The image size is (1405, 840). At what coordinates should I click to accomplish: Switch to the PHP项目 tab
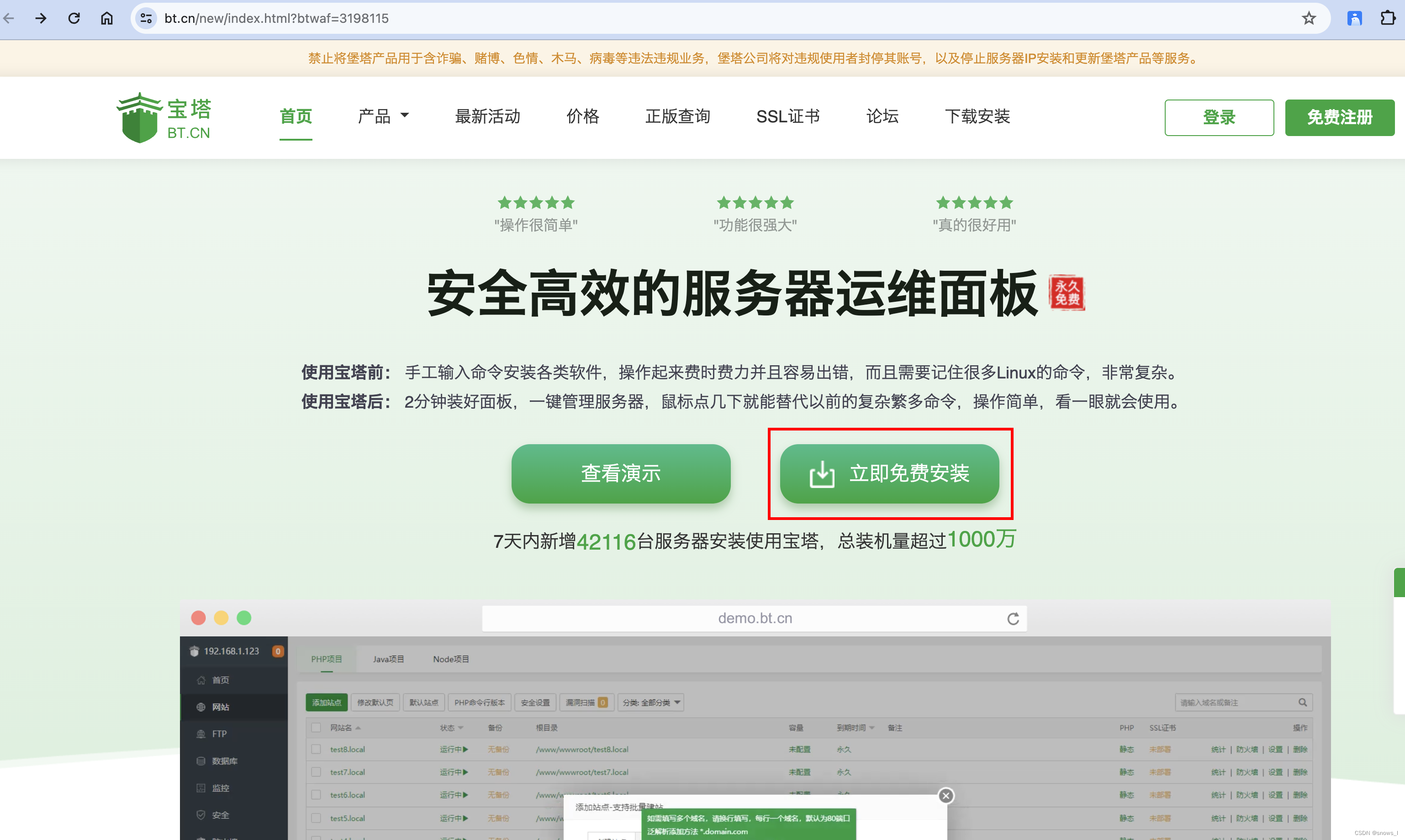pyautogui.click(x=327, y=659)
